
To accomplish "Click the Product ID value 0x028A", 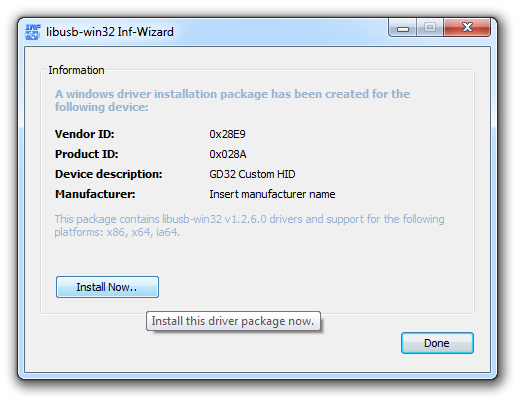I will pos(228,154).
